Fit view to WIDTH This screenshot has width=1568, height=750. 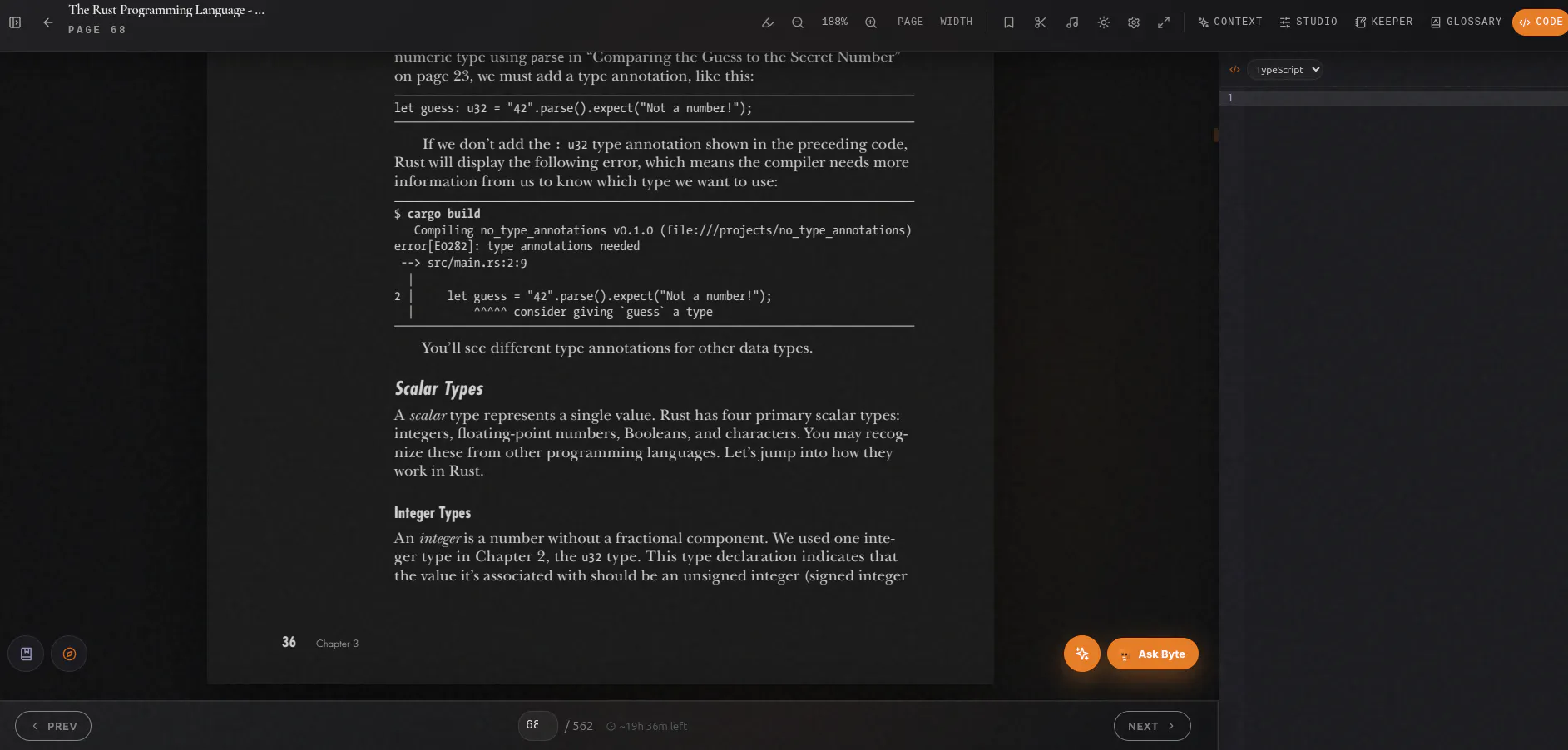(956, 22)
